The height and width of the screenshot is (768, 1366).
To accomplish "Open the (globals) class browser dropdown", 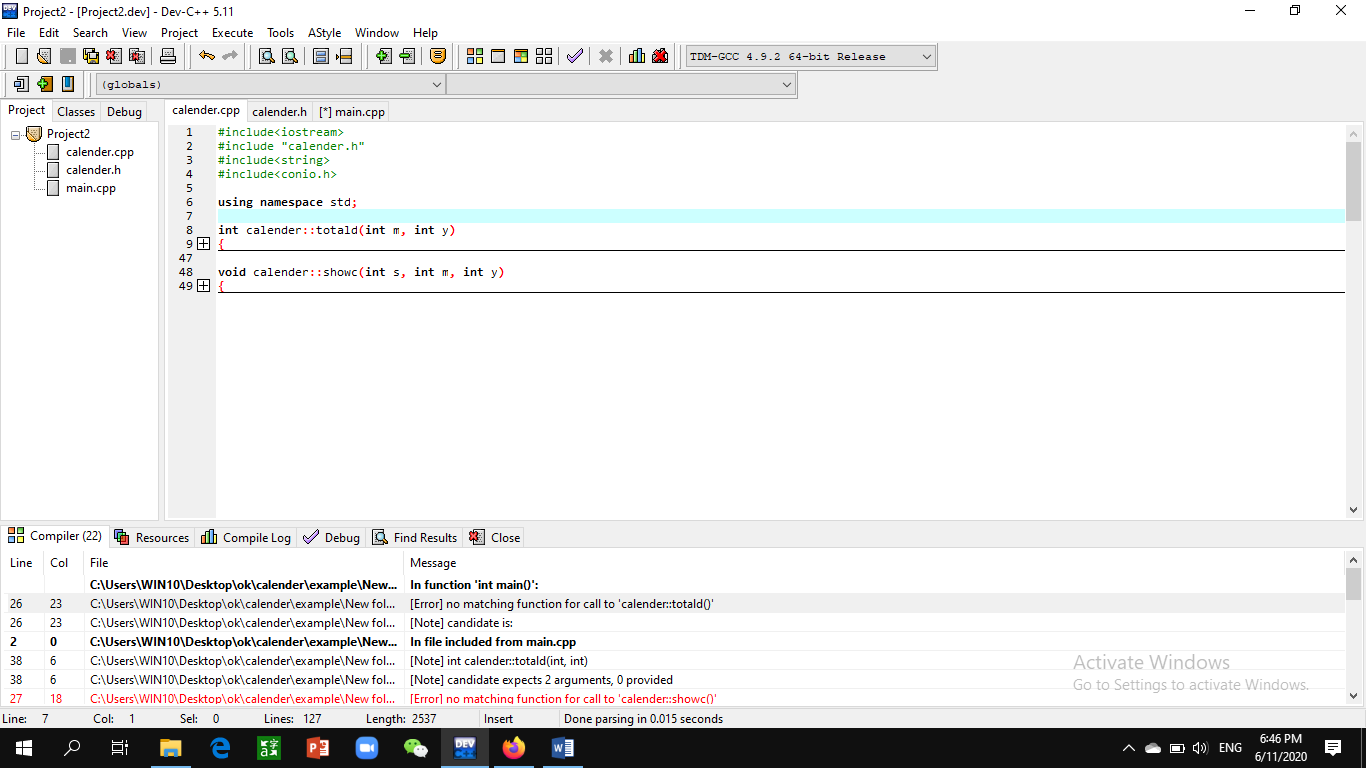I will point(437,84).
